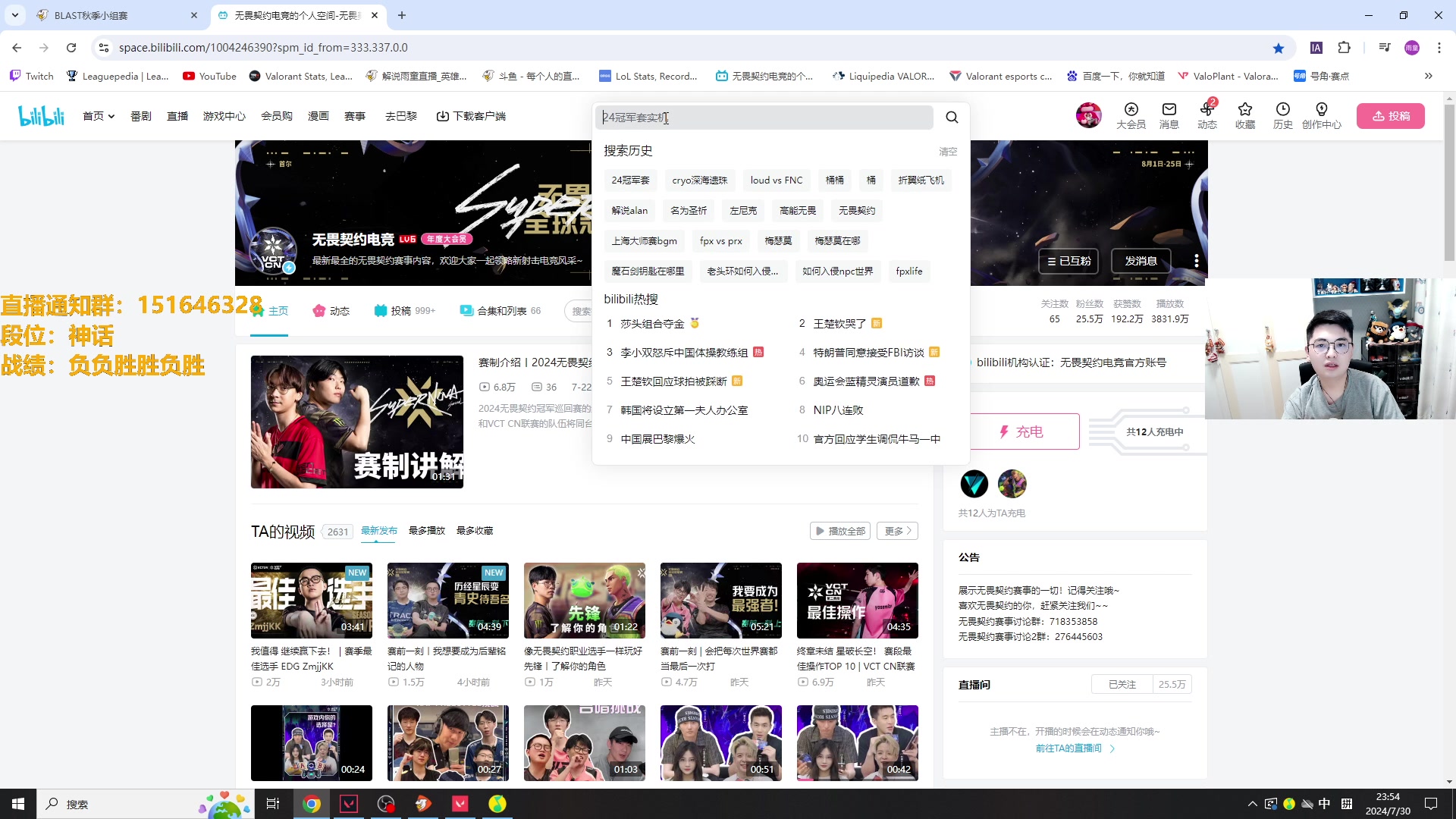The height and width of the screenshot is (819, 1456).
Task: Open the 创作中心 creator center icon
Action: pyautogui.click(x=1322, y=115)
